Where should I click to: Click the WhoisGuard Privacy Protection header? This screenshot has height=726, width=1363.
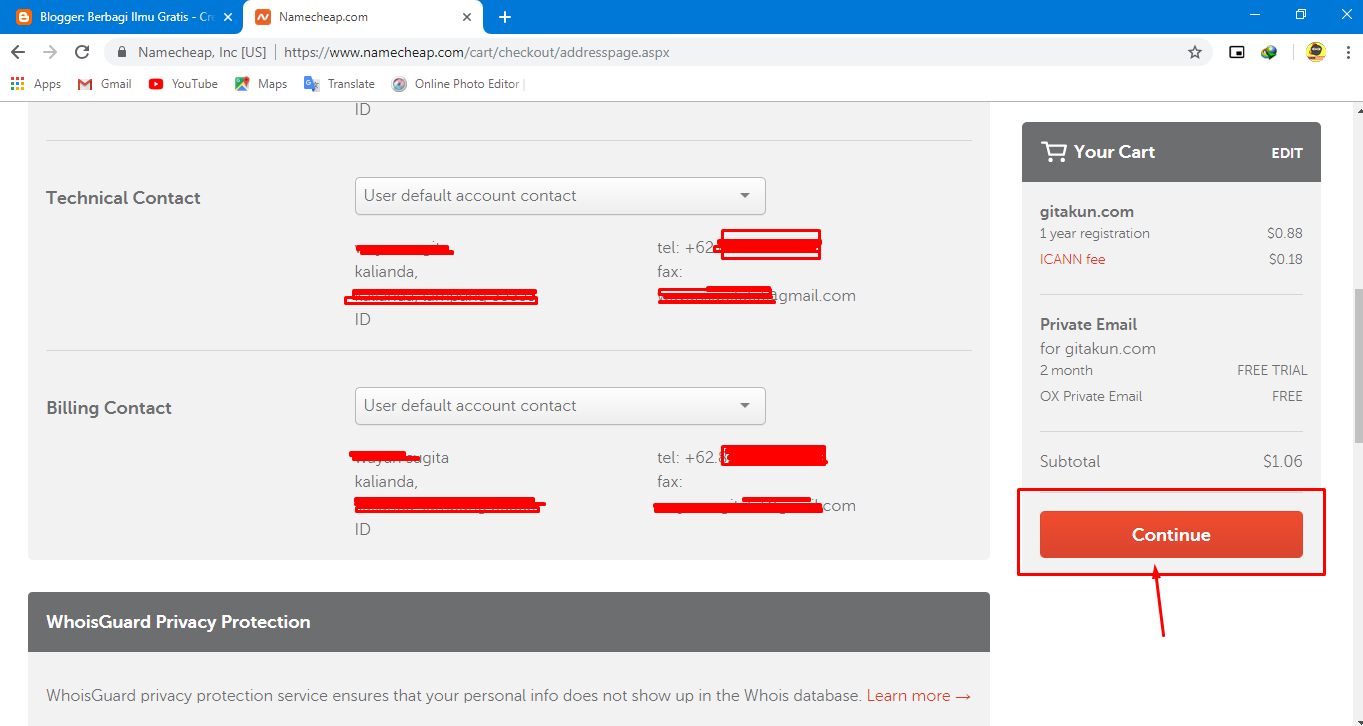point(509,622)
